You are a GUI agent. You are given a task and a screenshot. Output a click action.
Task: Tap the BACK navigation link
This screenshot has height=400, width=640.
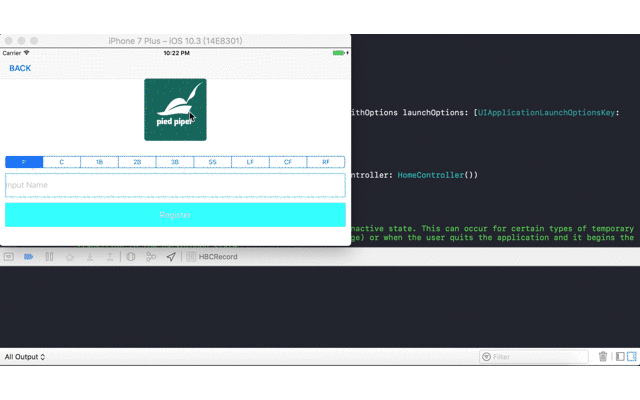point(20,69)
